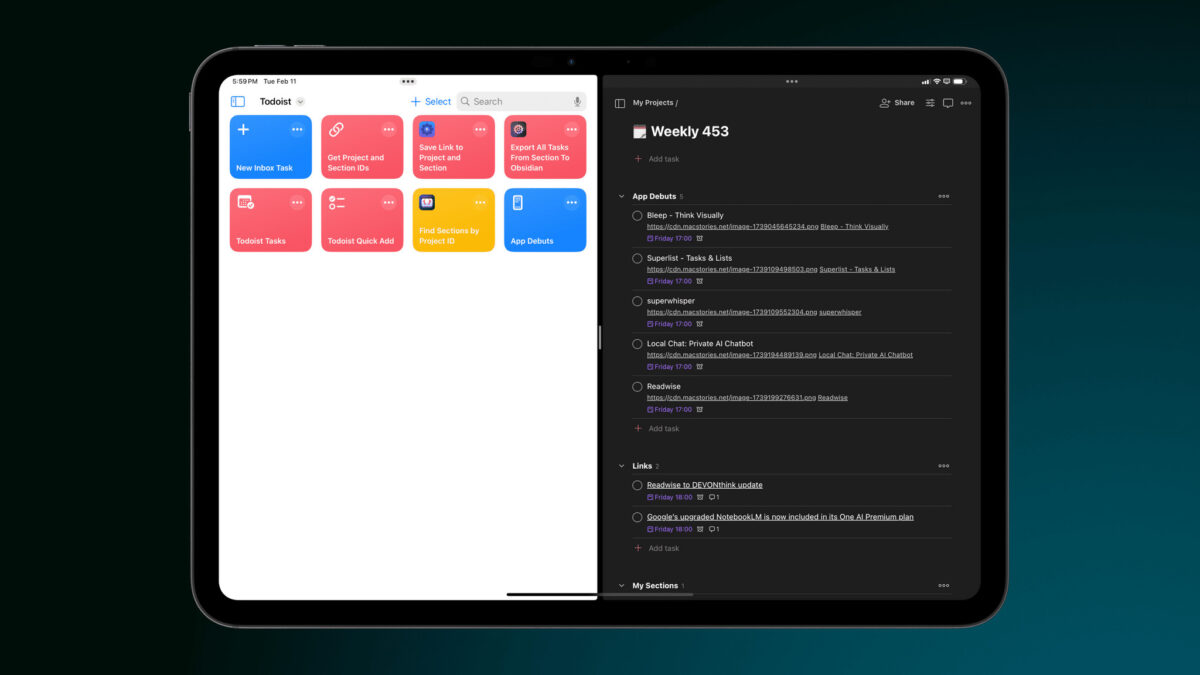Open the comments icon in Todoist header
Image resolution: width=1200 pixels, height=675 pixels.
[x=948, y=103]
